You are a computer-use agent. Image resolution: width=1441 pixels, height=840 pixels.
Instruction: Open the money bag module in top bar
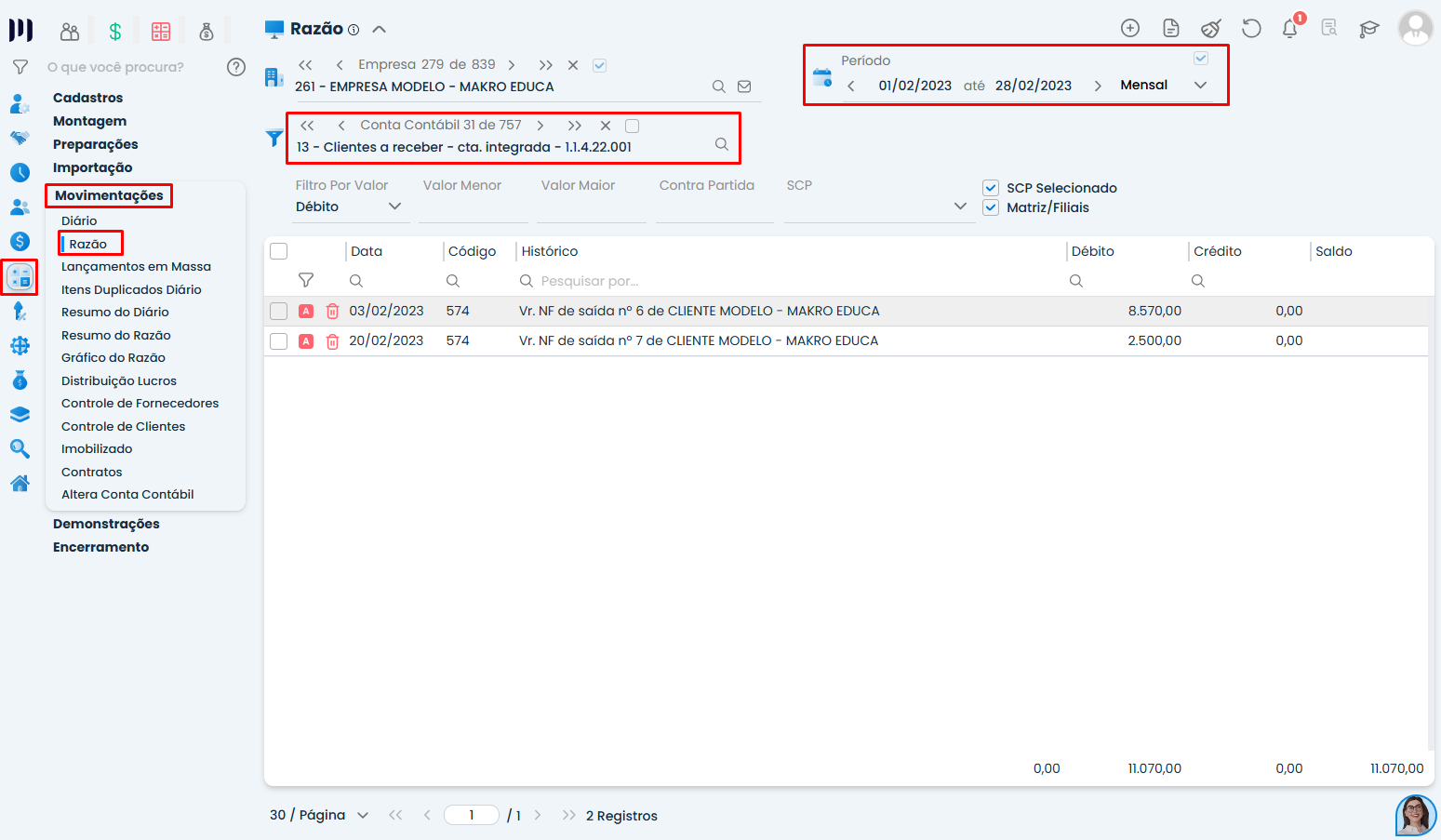(x=207, y=32)
